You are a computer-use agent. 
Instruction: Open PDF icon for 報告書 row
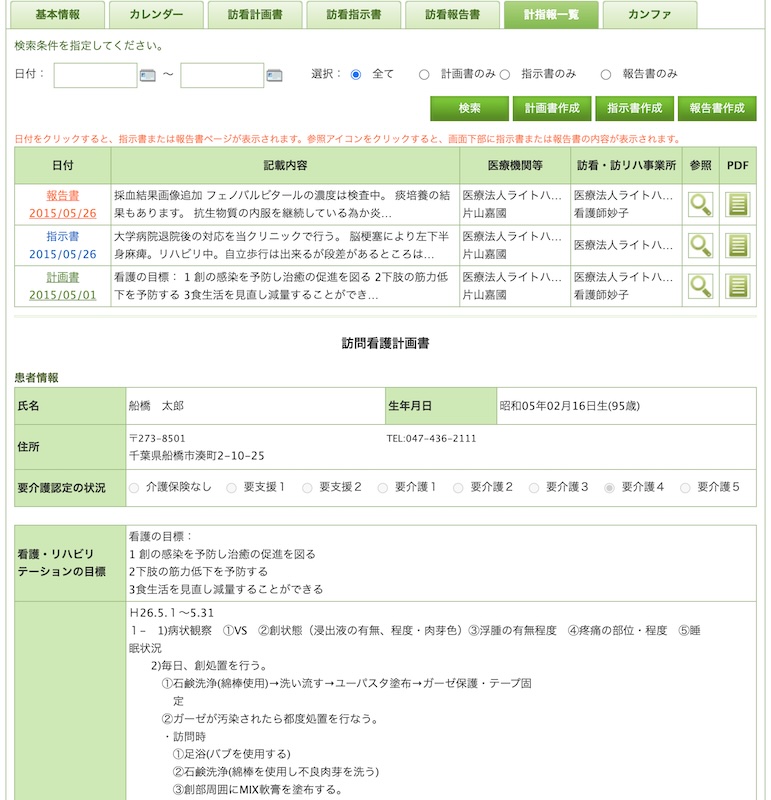pos(738,205)
